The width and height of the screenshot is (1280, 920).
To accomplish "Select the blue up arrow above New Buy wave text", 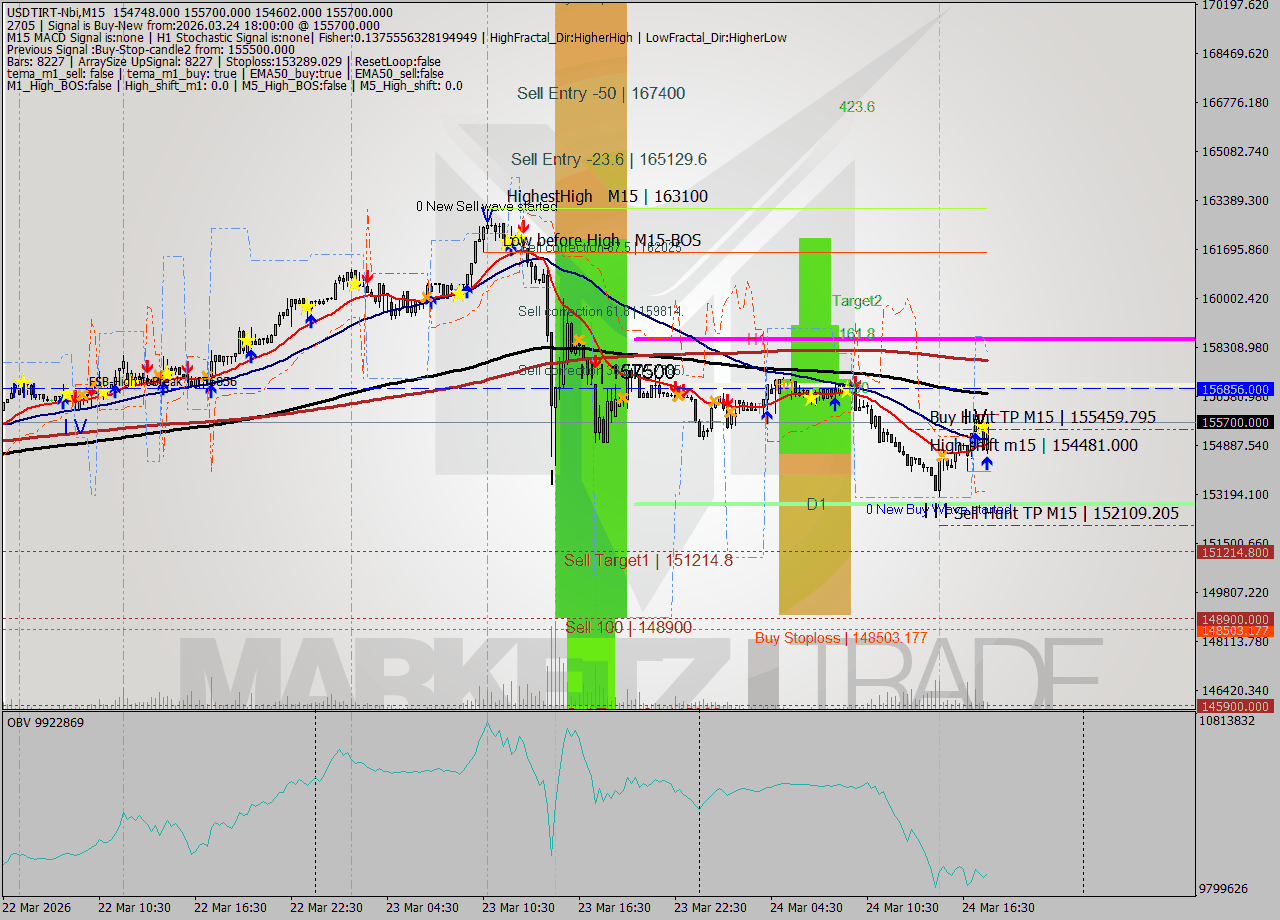I will coord(987,464).
